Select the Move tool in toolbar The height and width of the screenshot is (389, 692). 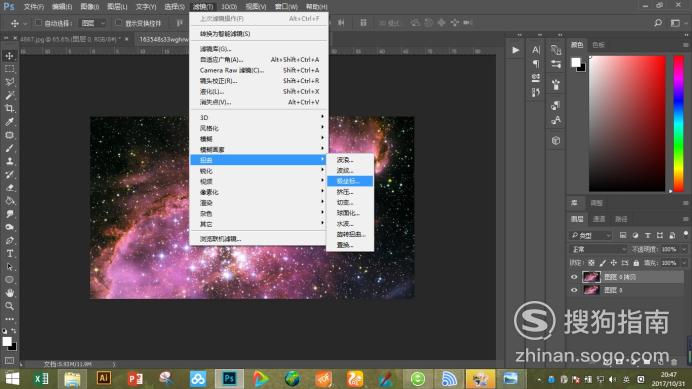[9, 56]
